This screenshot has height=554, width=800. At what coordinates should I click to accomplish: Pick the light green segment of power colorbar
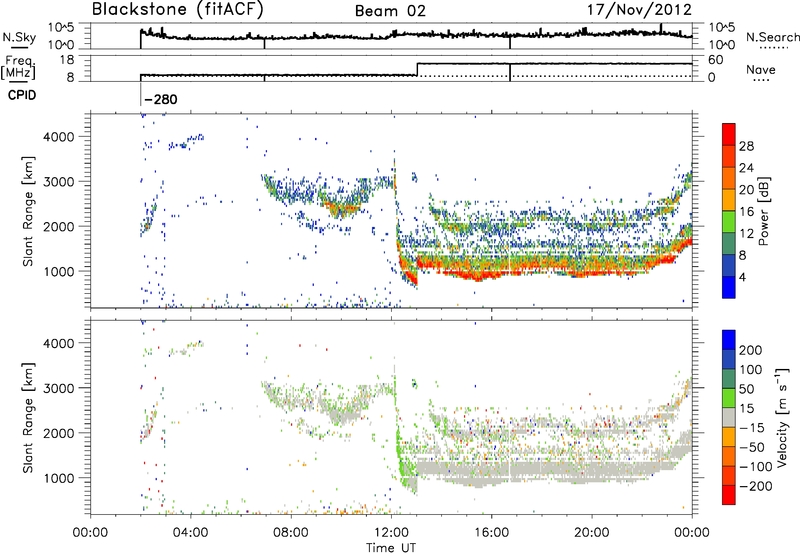click(x=729, y=222)
